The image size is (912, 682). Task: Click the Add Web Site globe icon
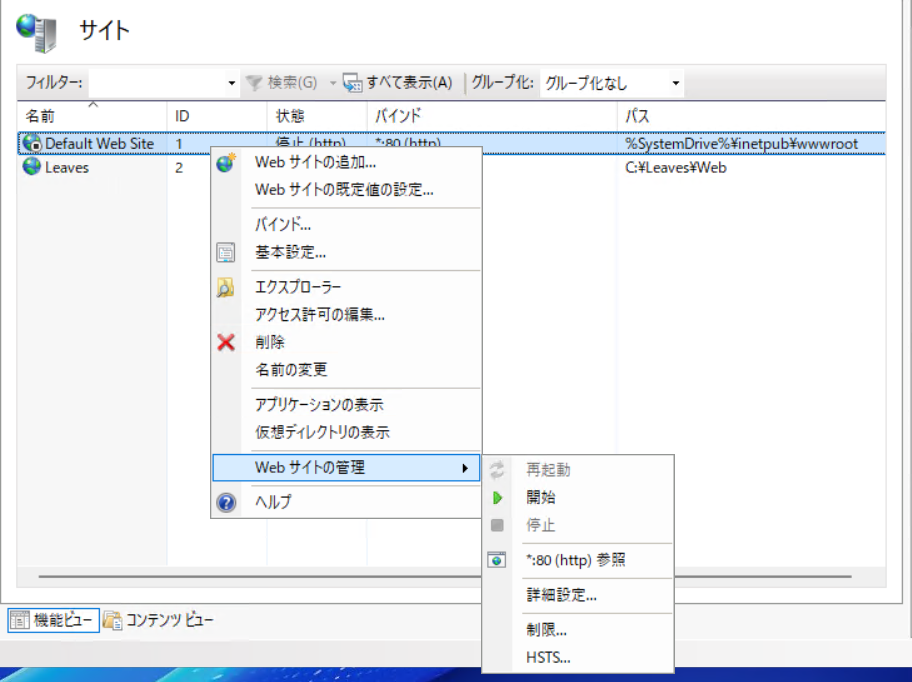click(x=226, y=162)
